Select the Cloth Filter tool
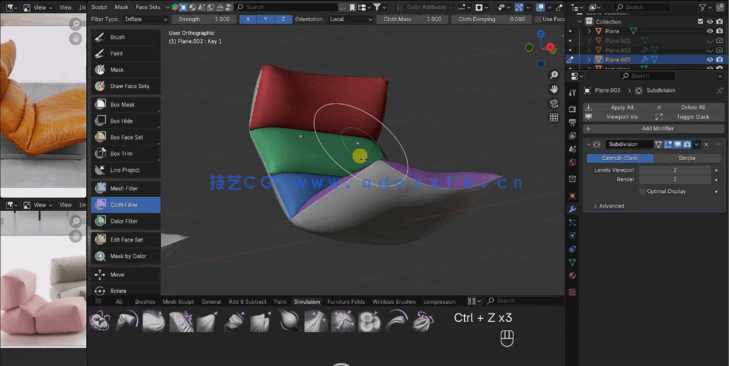Screen dimensions: 730x366 (x=126, y=204)
